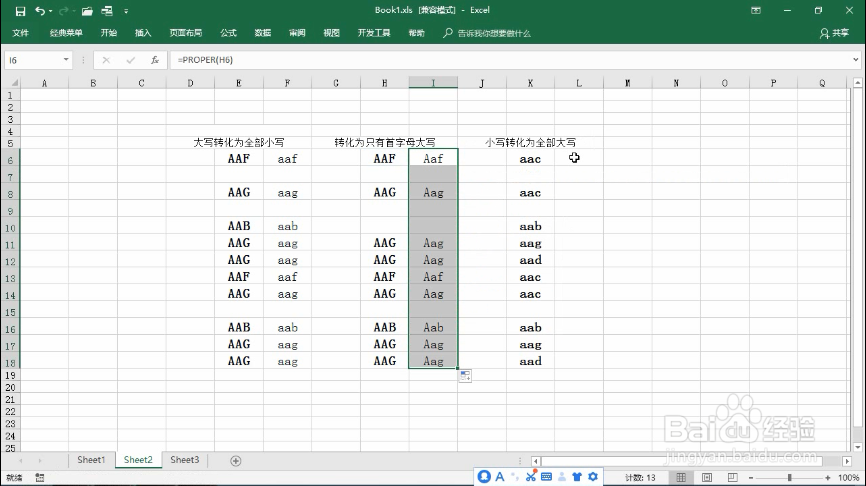The width and height of the screenshot is (866, 486).
Task: Select row 6 header
Action: (x=10, y=159)
